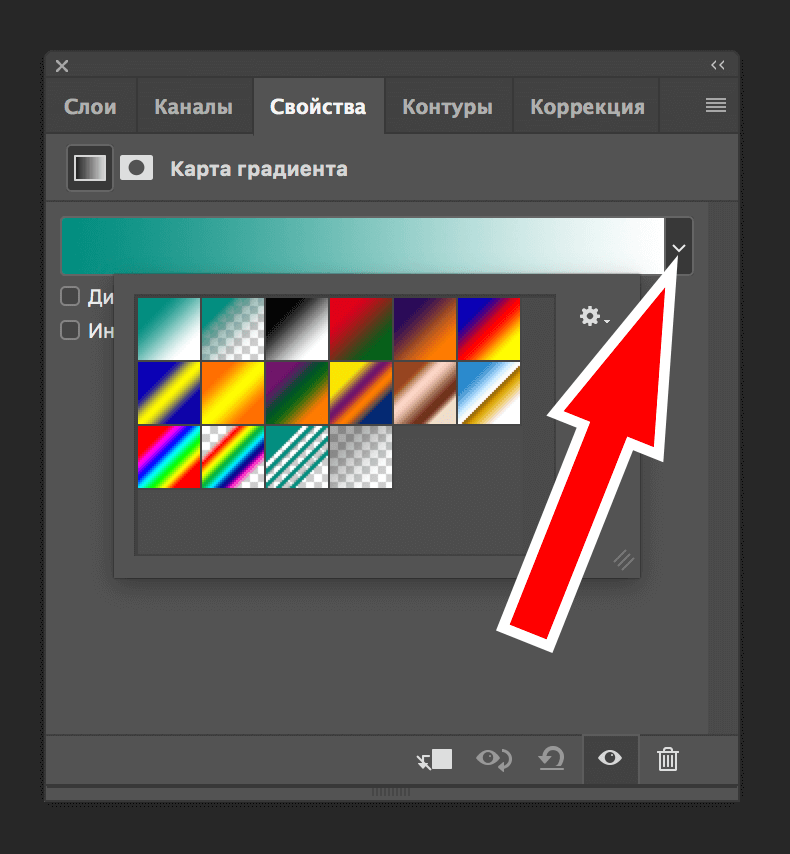Open the Коррекция tab

[x=587, y=107]
